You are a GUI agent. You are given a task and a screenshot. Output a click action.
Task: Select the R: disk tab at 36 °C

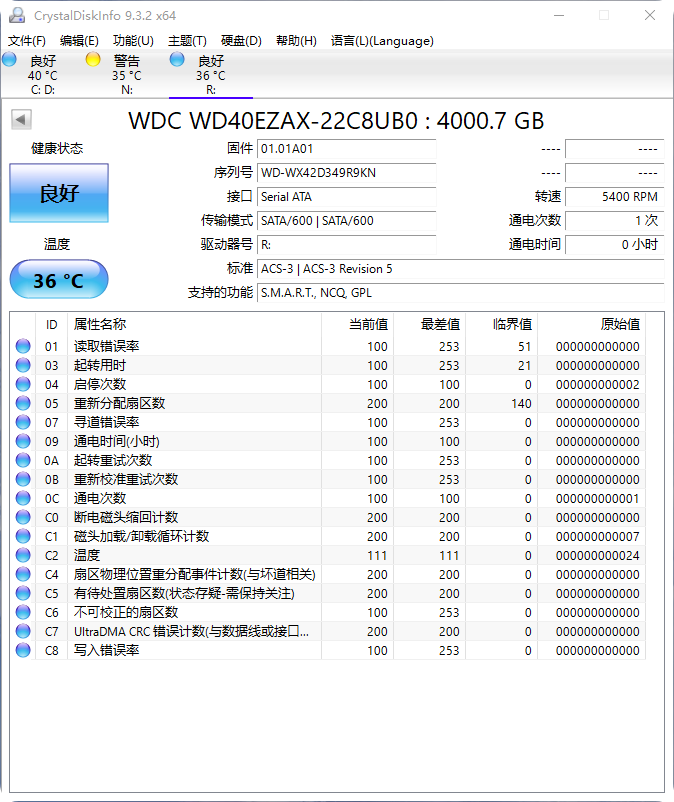pyautogui.click(x=211, y=75)
